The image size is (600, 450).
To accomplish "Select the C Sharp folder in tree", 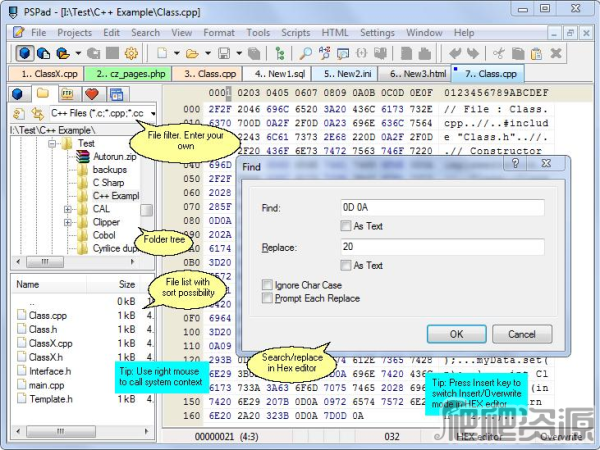I will coord(108,183).
